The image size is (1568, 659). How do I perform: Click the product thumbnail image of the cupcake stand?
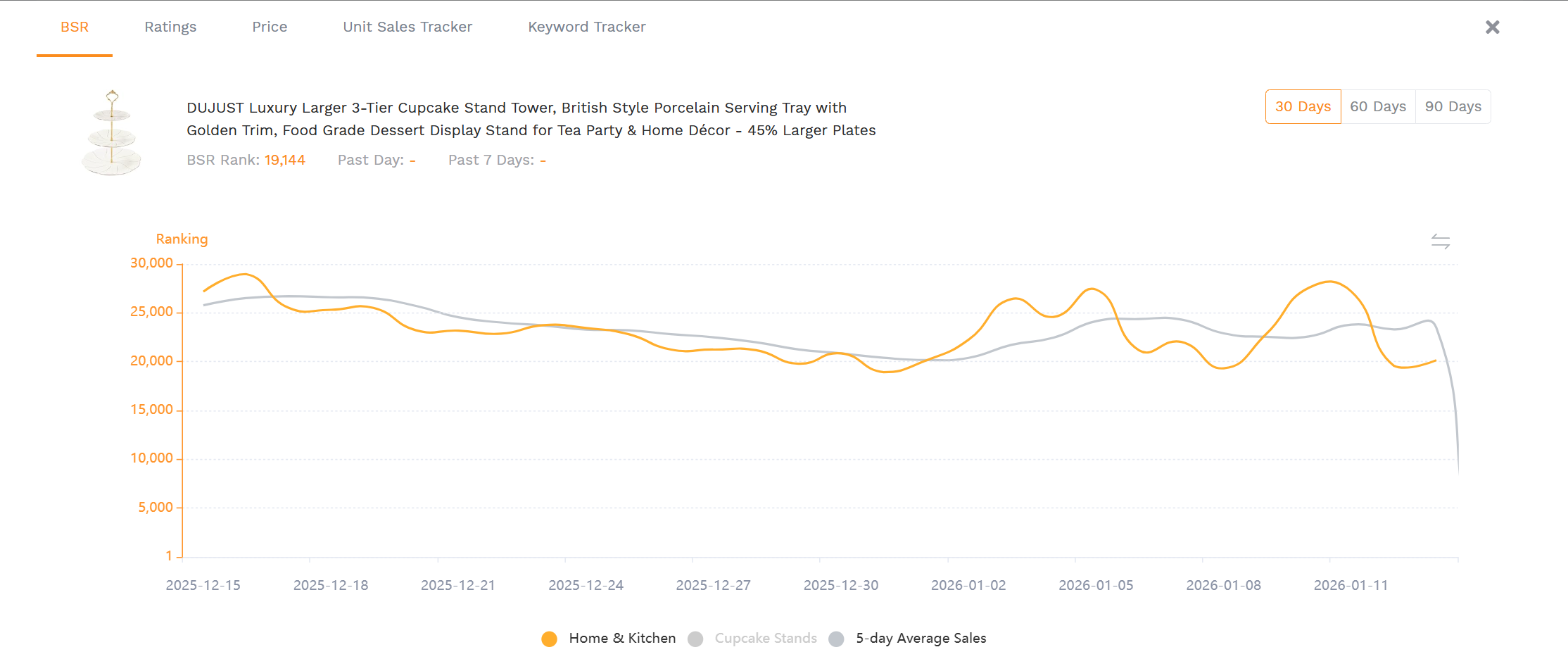pyautogui.click(x=111, y=131)
